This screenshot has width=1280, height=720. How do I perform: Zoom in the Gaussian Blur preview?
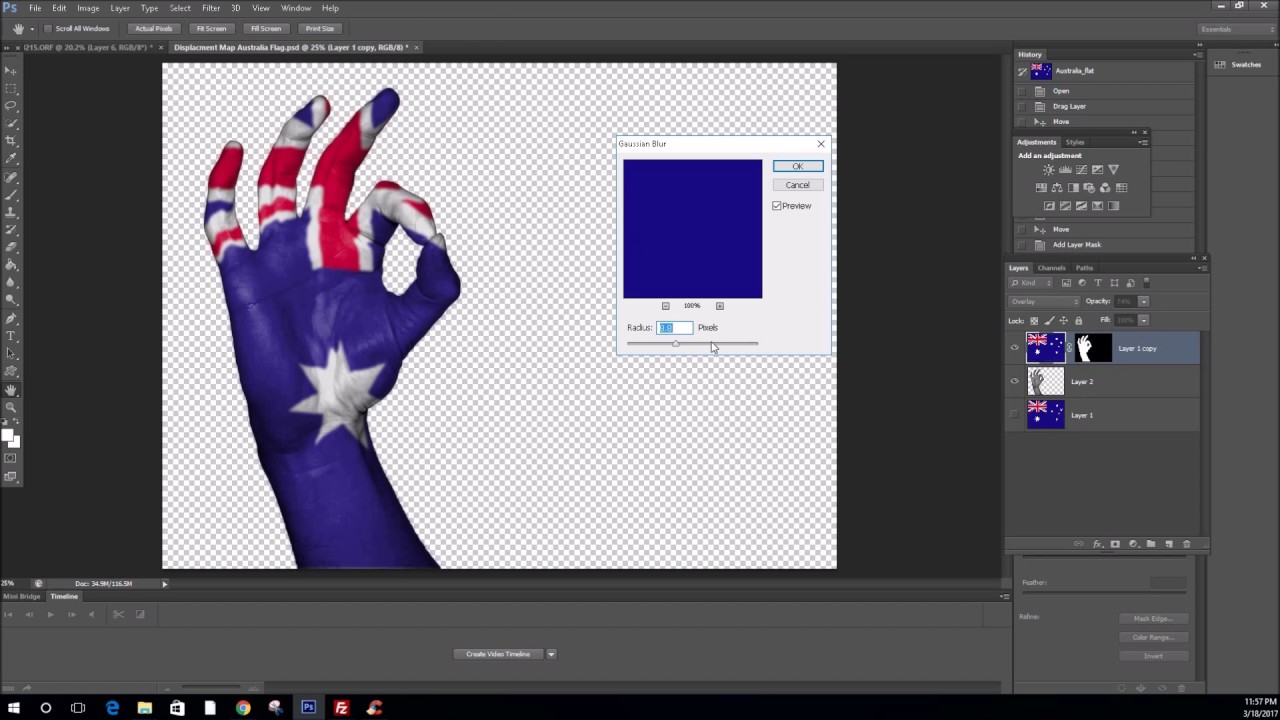point(719,306)
